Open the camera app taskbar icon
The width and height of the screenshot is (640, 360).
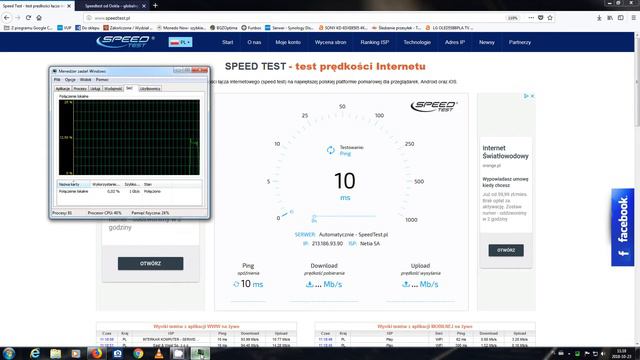(x=118, y=353)
